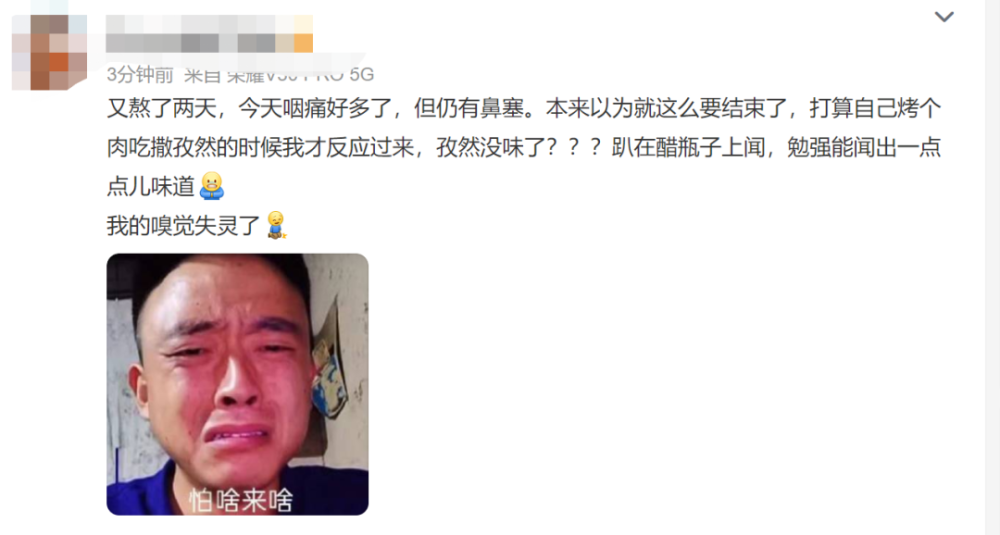1000x535 pixels.
Task: Click the 怕啥来啥 caption on the meme
Action: tap(240, 500)
